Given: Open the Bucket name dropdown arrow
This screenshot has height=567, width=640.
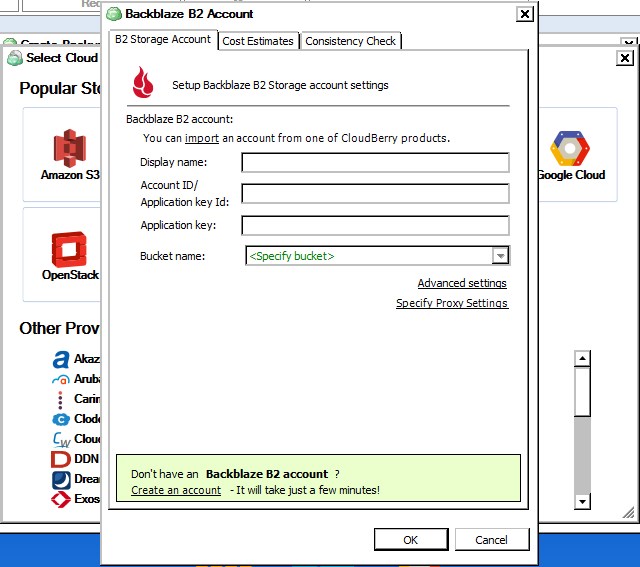Looking at the screenshot, I should (500, 256).
